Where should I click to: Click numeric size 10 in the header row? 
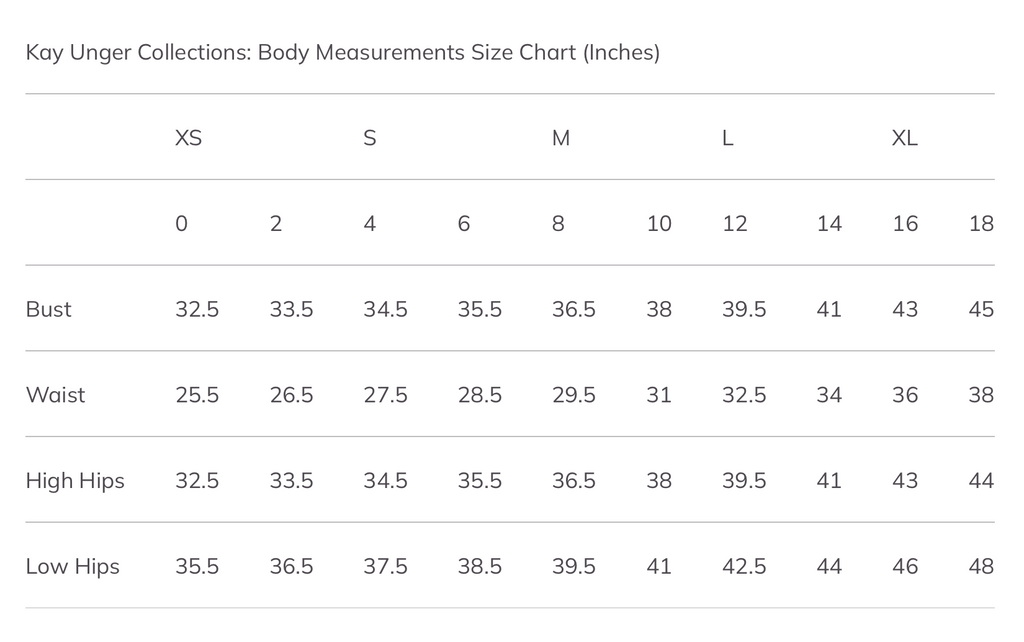point(659,224)
